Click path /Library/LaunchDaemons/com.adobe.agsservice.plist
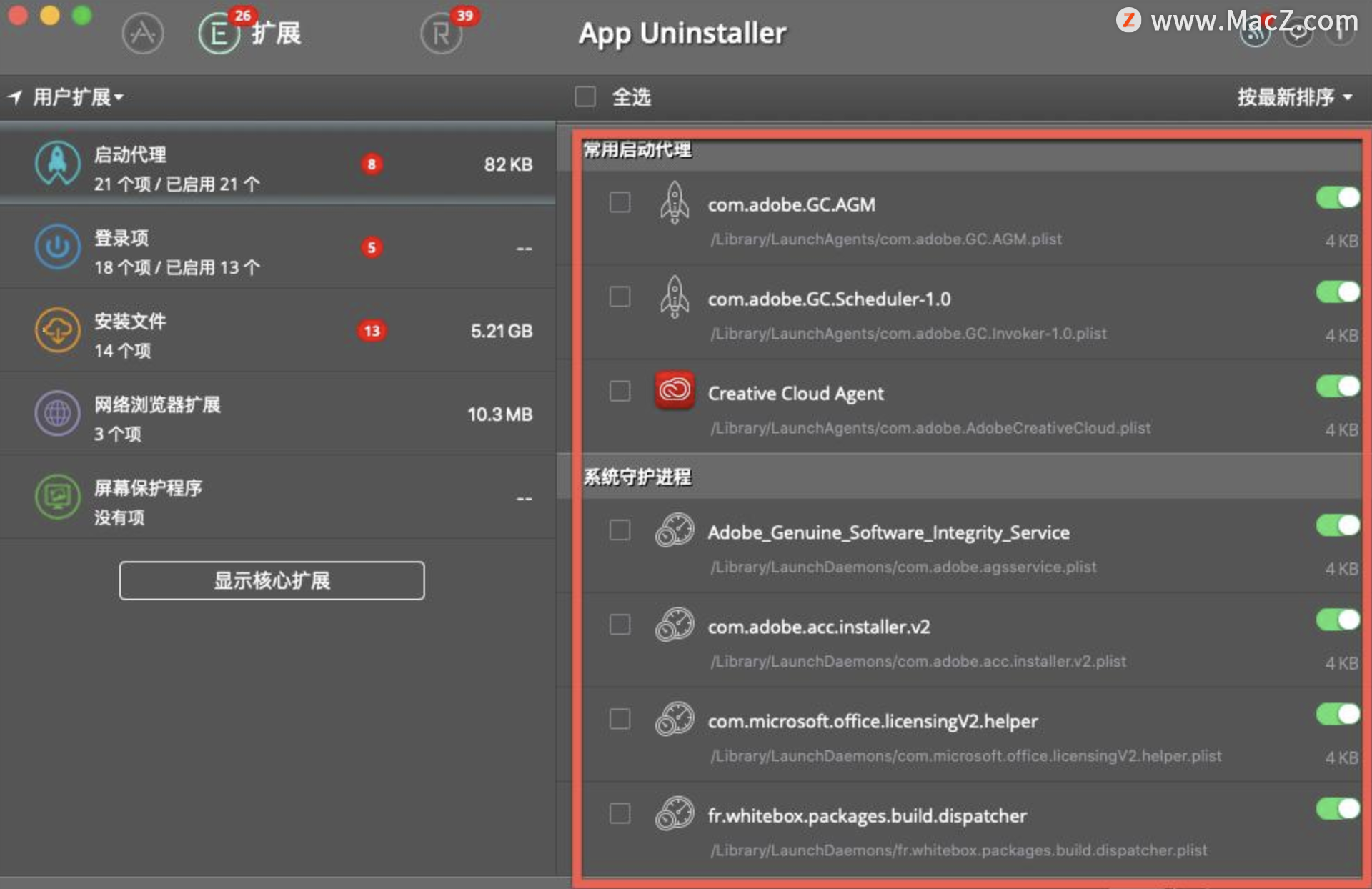 tap(903, 567)
